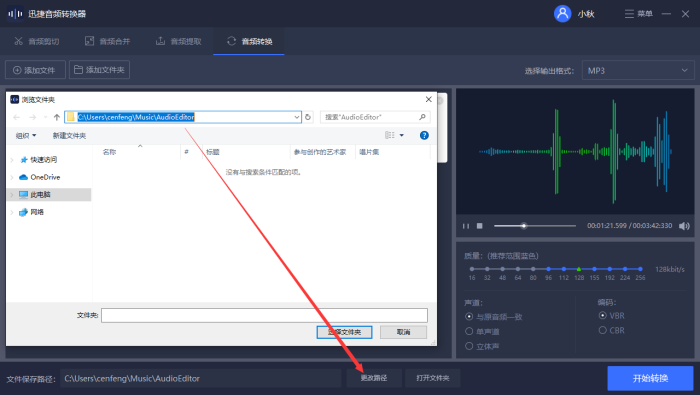Expand the OneDrive tree node

[x=12, y=177]
